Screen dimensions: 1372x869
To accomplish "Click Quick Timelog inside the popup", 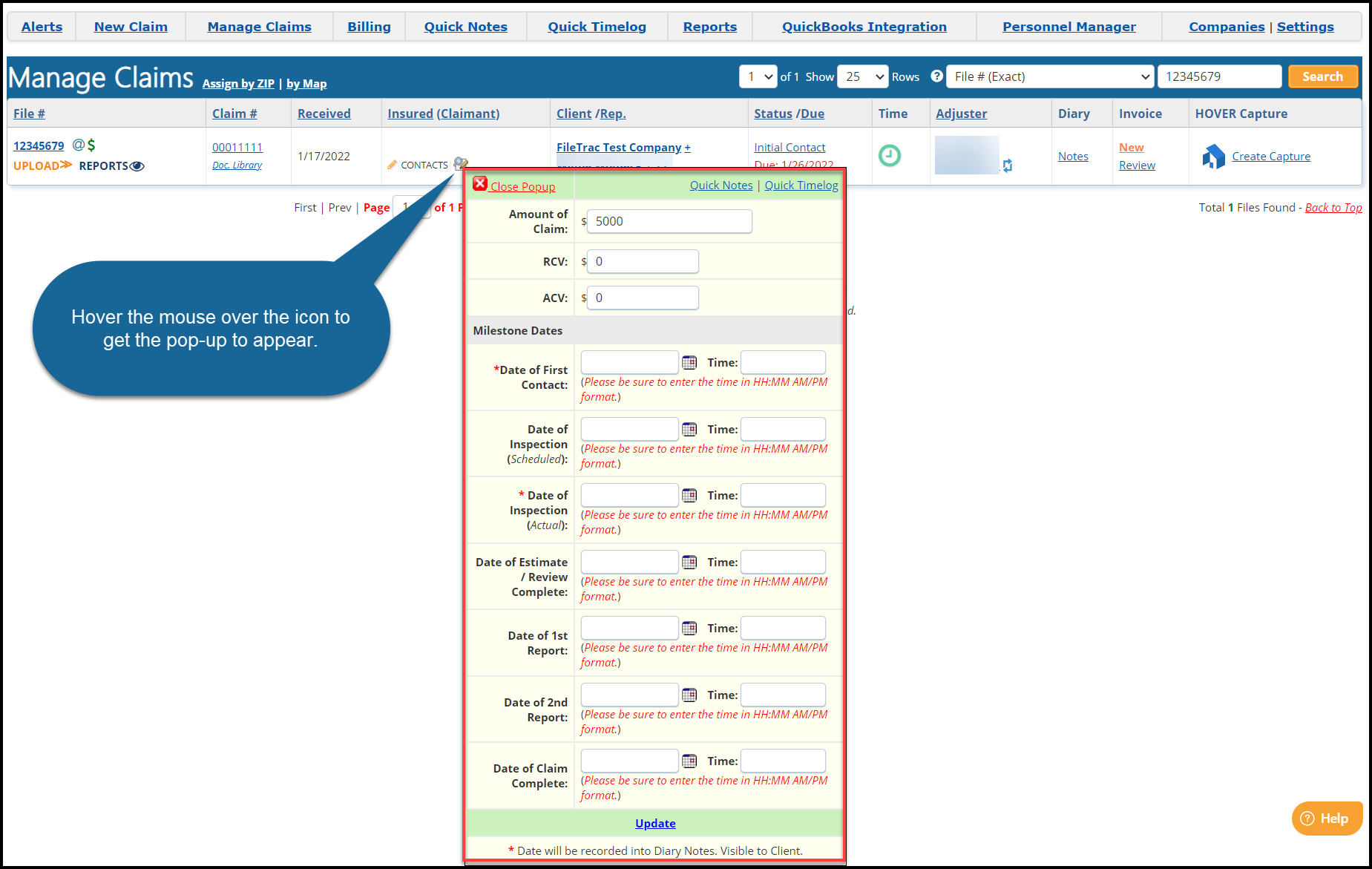I will (x=801, y=185).
